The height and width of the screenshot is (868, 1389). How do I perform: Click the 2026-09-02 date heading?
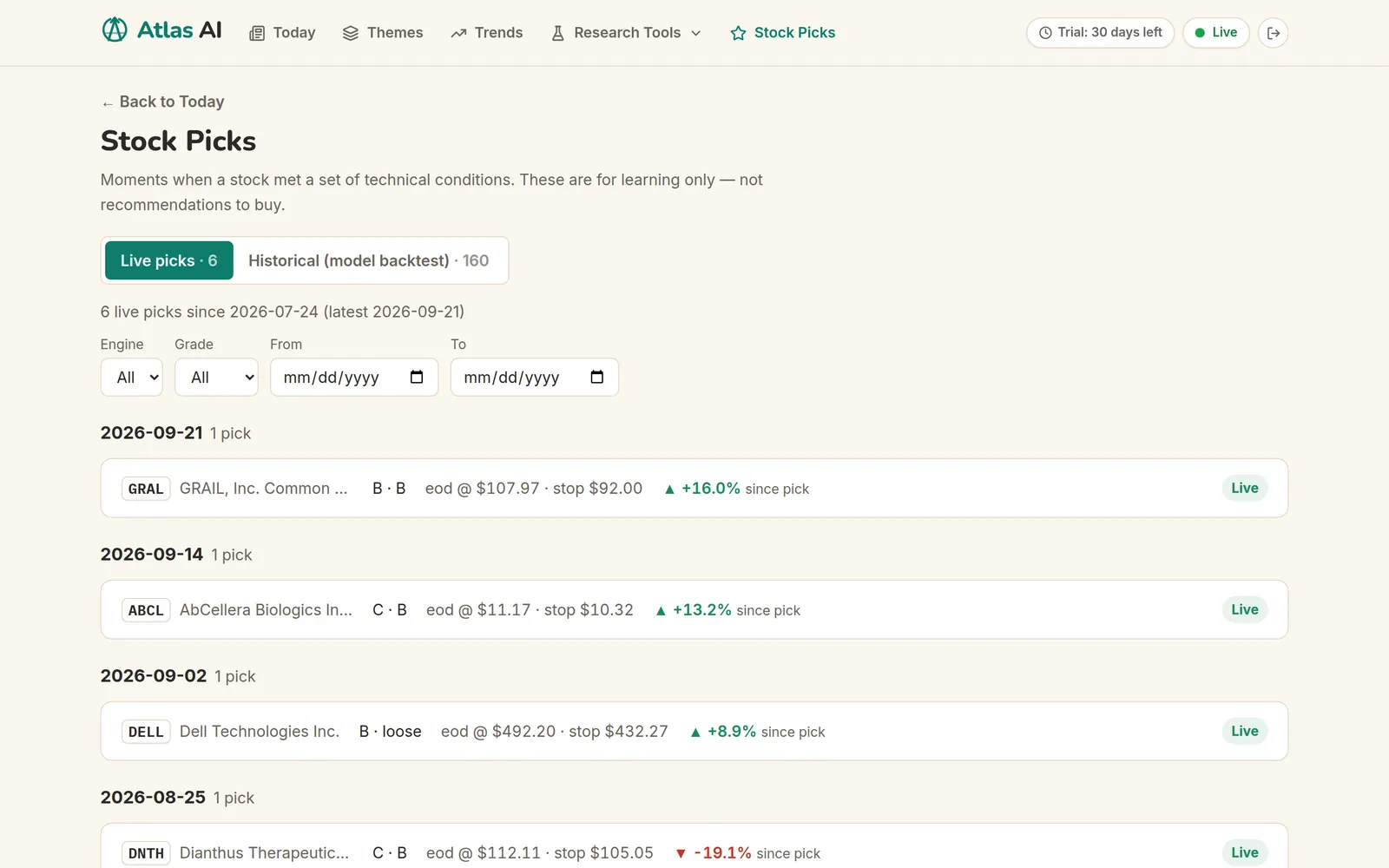tap(154, 675)
